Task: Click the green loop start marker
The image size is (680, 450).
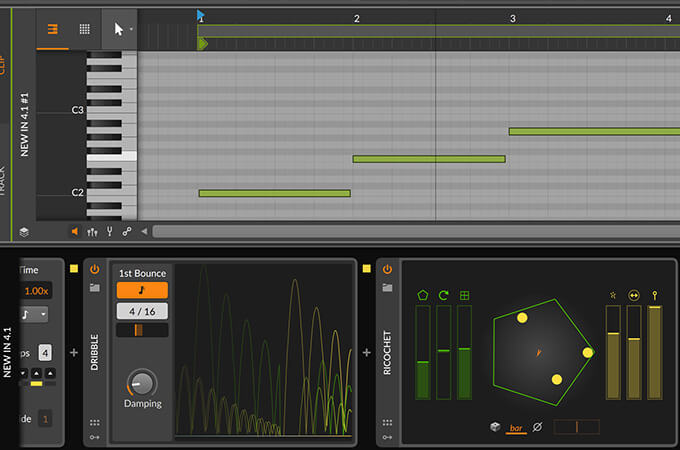Action: [203, 44]
